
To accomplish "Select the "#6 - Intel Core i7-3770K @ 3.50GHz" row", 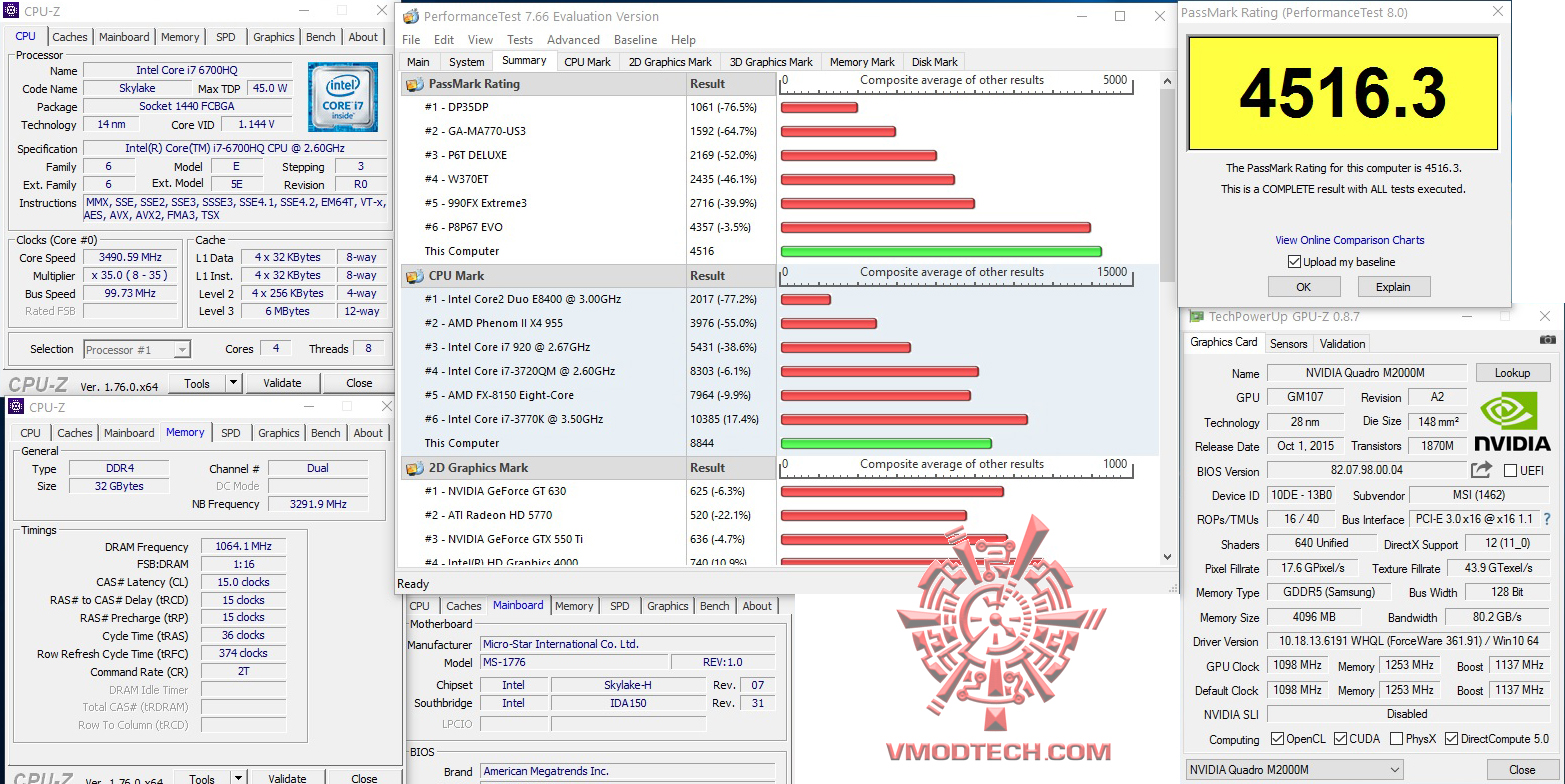I will (x=589, y=419).
